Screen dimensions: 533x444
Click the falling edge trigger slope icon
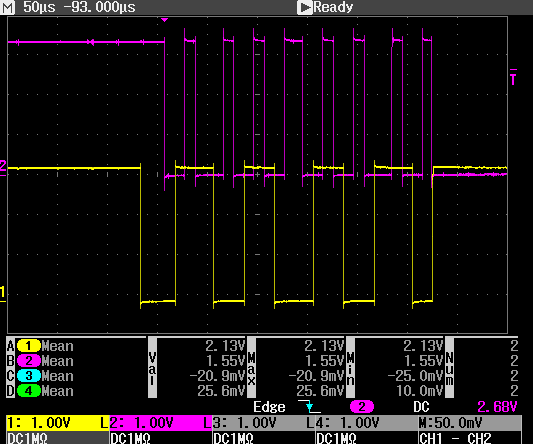pos(309,407)
